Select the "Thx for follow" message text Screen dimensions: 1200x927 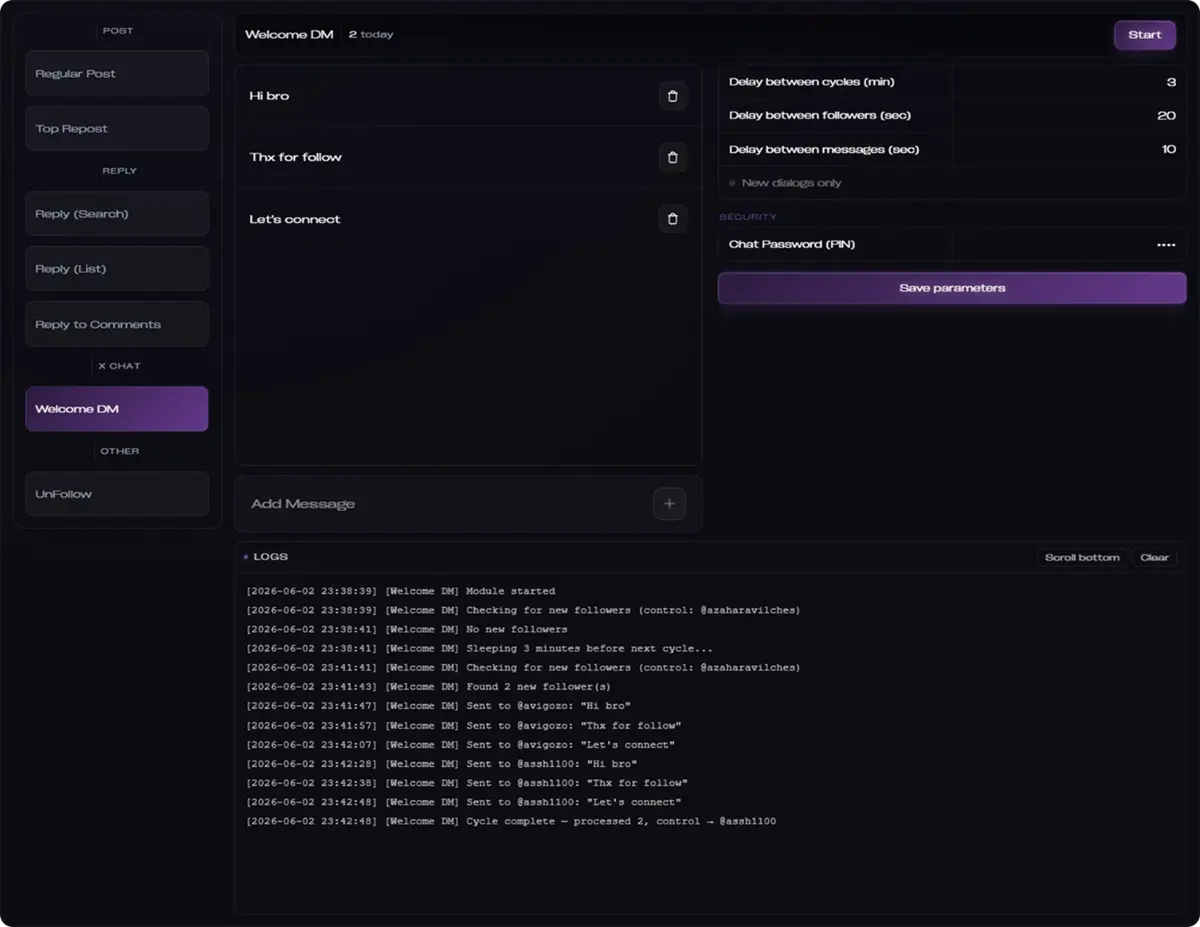[x=296, y=157]
